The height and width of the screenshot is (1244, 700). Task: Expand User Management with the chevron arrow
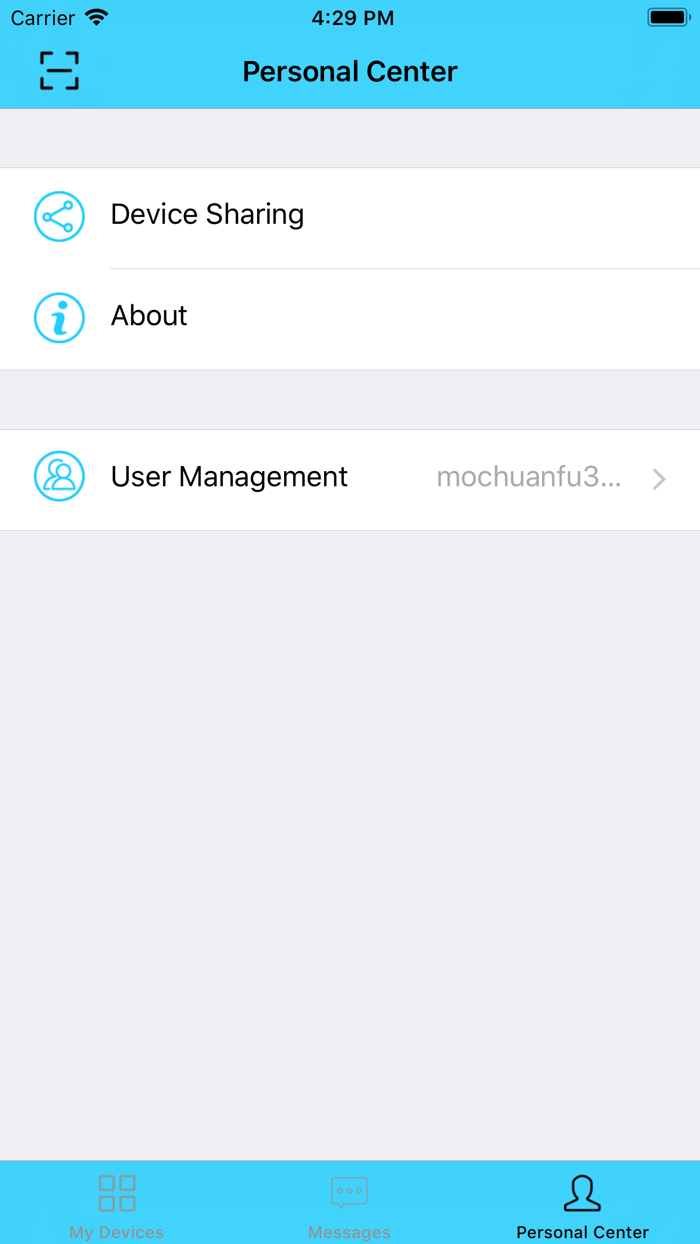(x=659, y=480)
